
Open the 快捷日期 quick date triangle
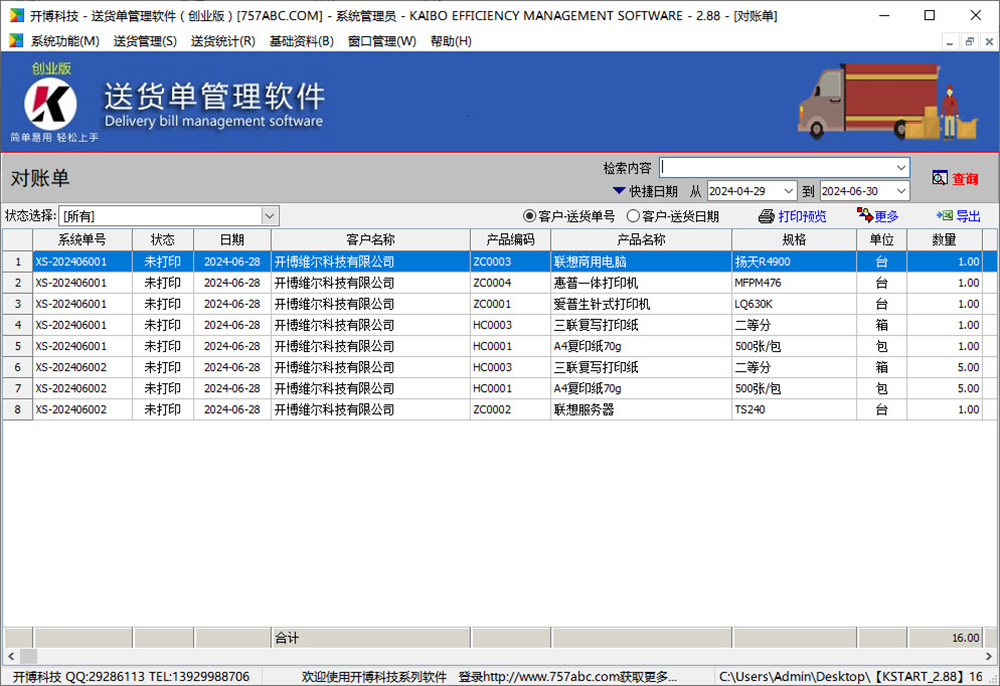tap(618, 191)
